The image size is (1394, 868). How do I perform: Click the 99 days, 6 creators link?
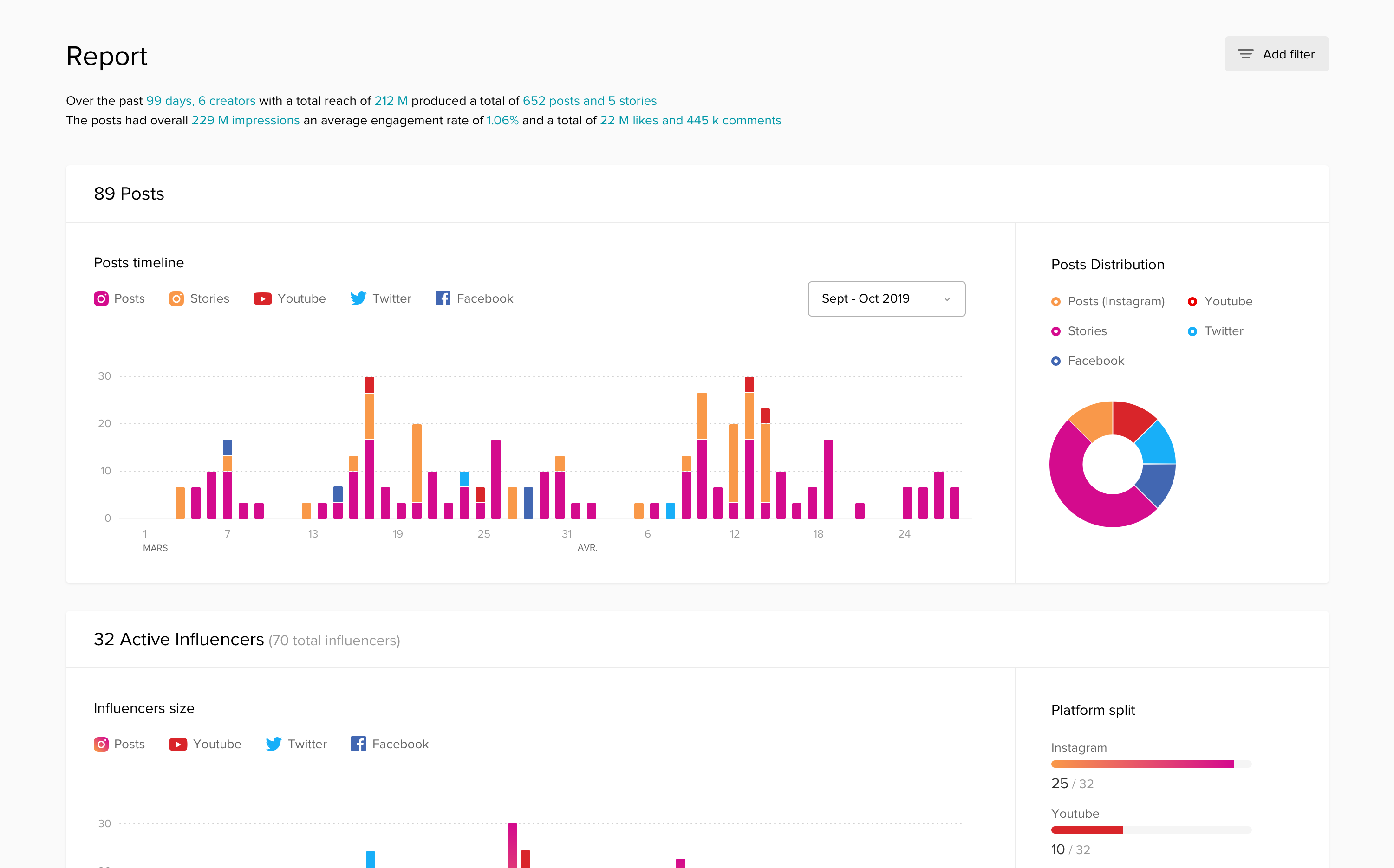tap(201, 101)
